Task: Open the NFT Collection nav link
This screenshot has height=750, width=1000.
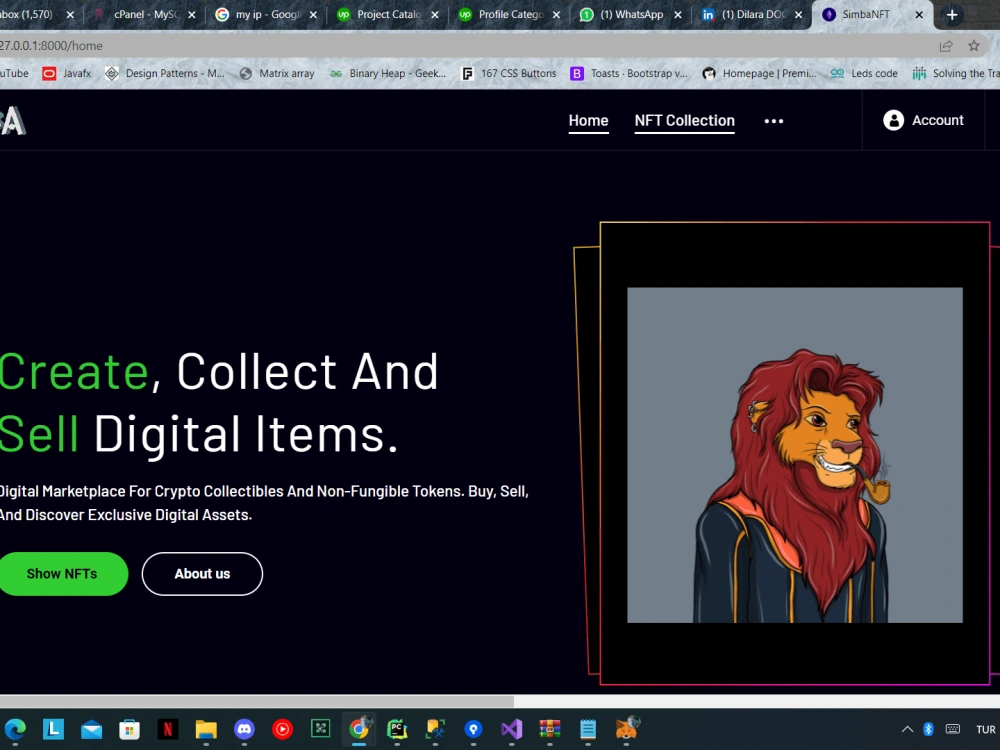Action: pos(684,121)
